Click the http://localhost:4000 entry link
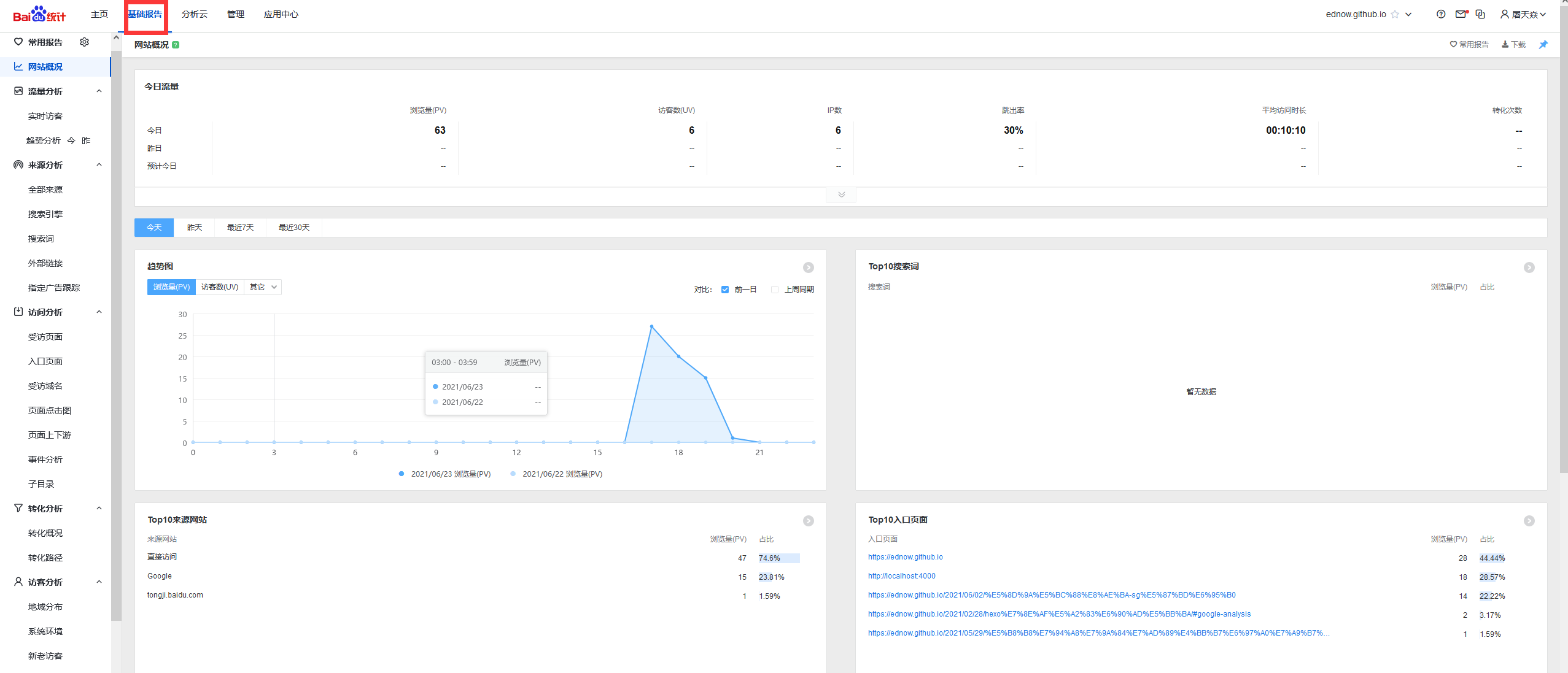This screenshot has height=673, width=1568. (x=901, y=576)
